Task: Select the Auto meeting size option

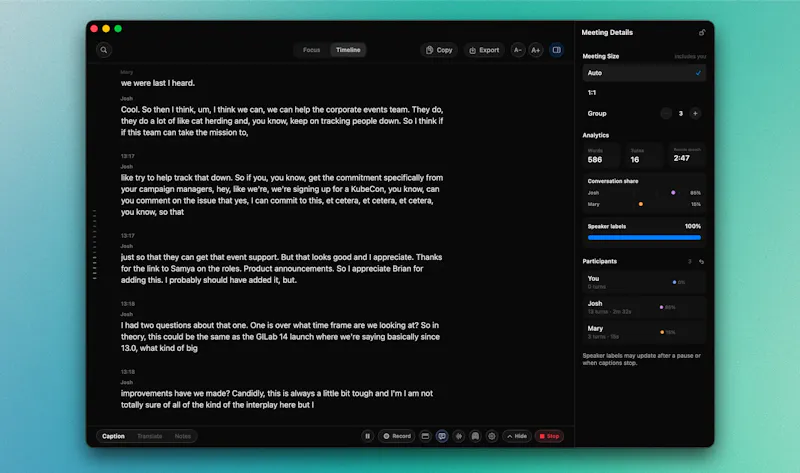Action: coord(644,73)
